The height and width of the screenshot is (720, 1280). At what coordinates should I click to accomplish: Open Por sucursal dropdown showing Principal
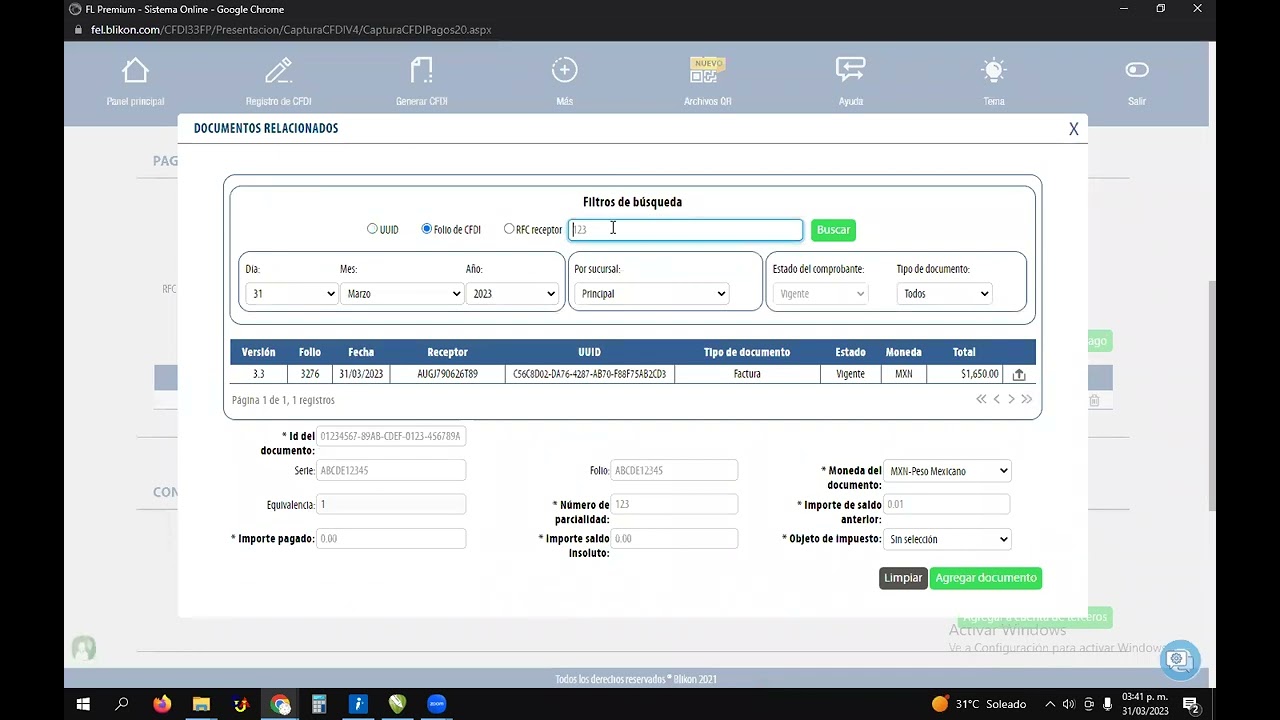651,294
